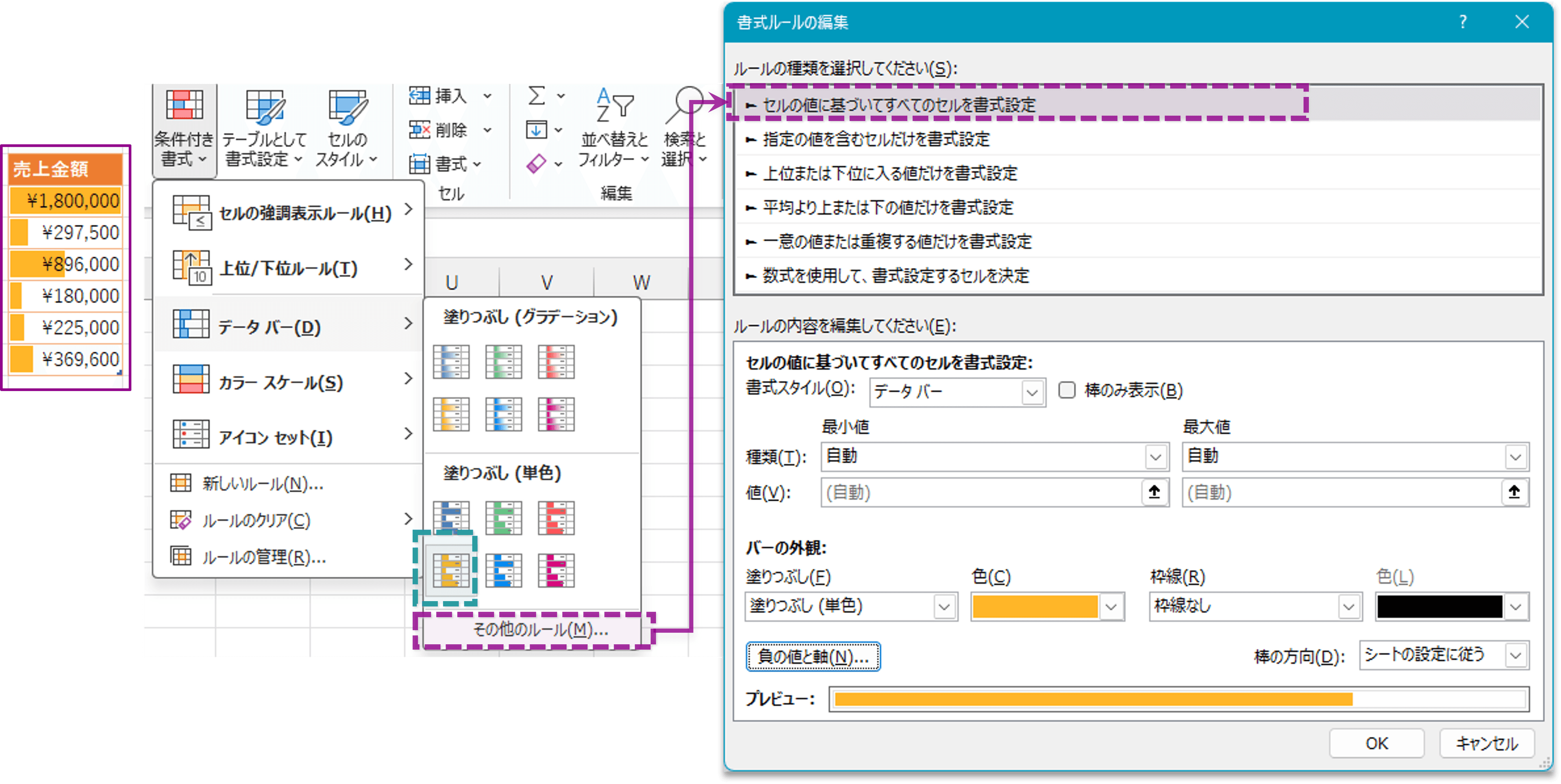Expand 書式スタイル data bar dropdown

tap(1032, 393)
